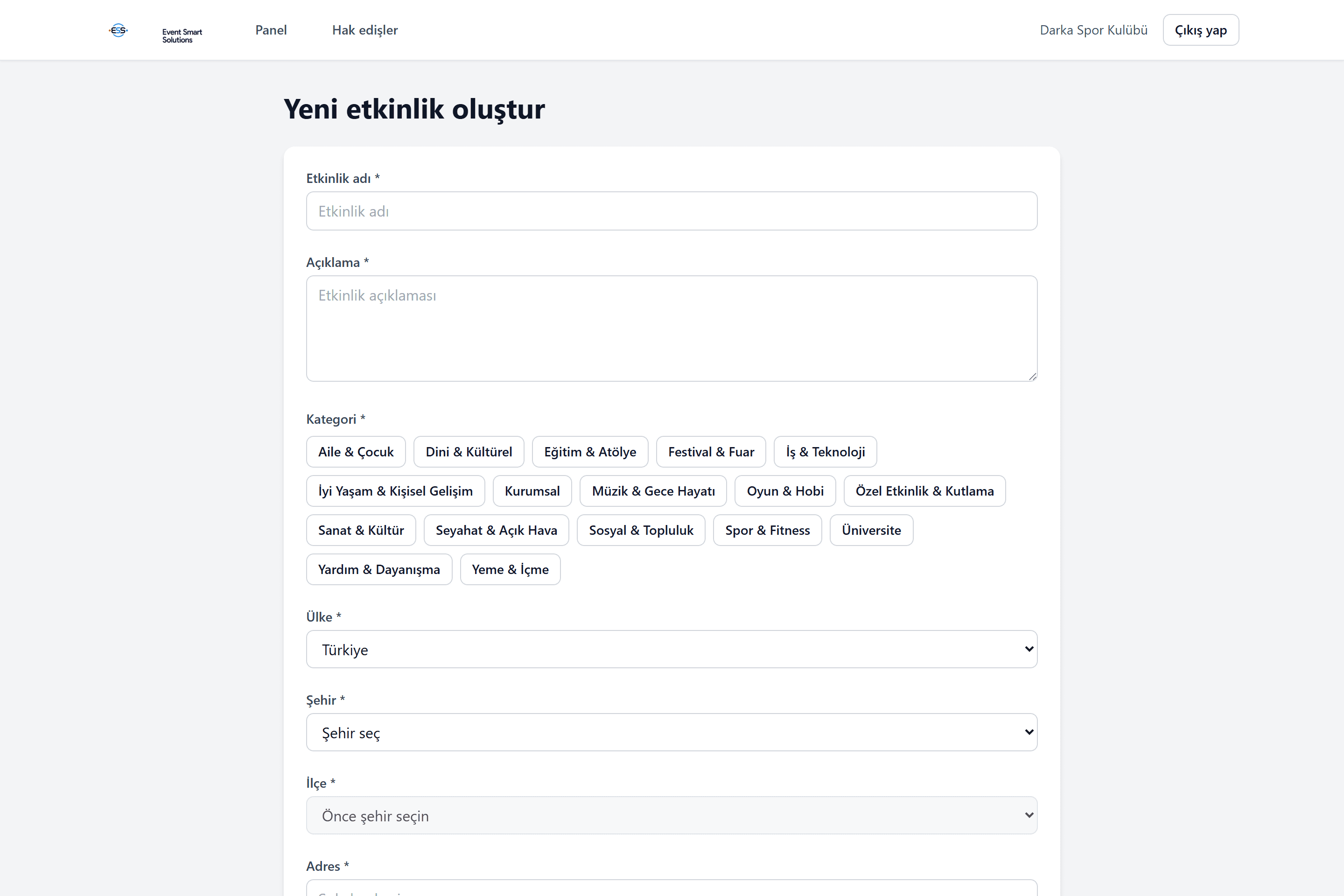Open the İlçe district dropdown
This screenshot has height=896, width=1344.
pyautogui.click(x=672, y=815)
